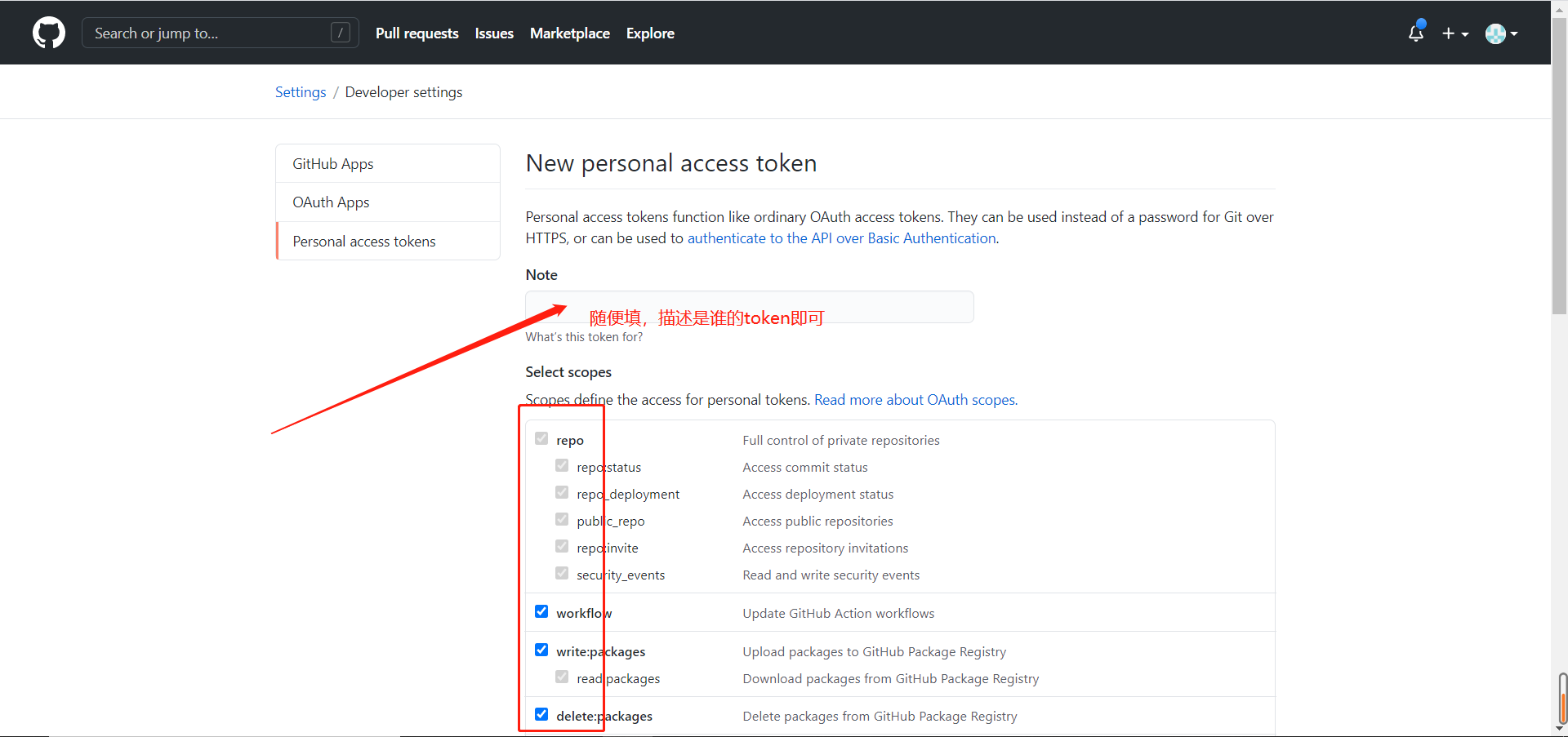This screenshot has height=737, width=1568.
Task: Select GitHub Apps in the sidebar
Action: pos(388,163)
